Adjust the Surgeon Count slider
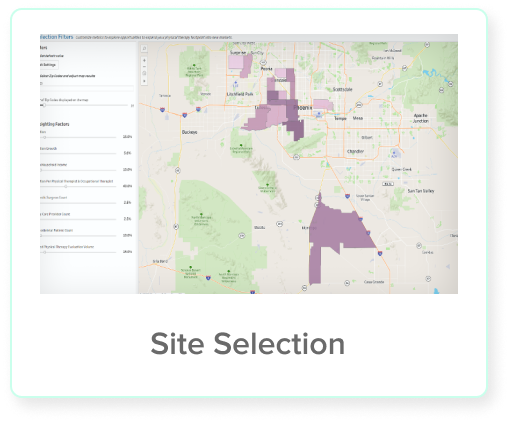 coord(78,203)
